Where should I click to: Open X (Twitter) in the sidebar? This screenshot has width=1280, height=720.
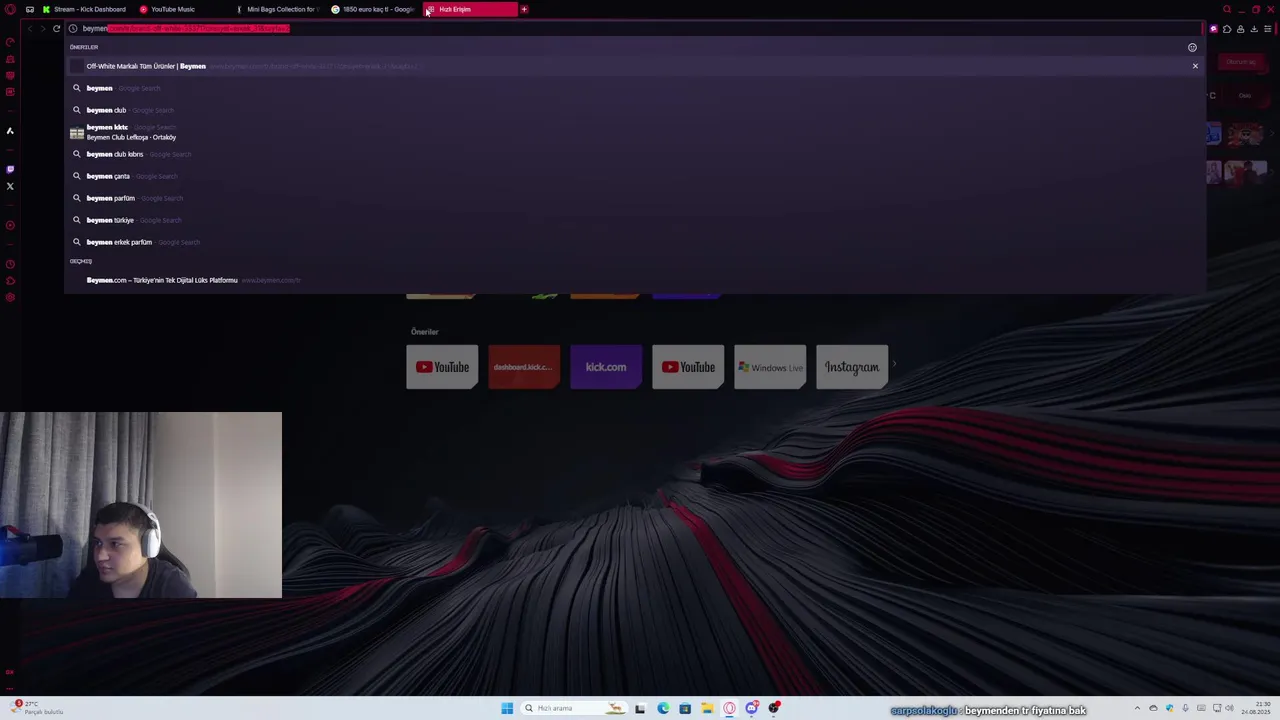tap(10, 186)
